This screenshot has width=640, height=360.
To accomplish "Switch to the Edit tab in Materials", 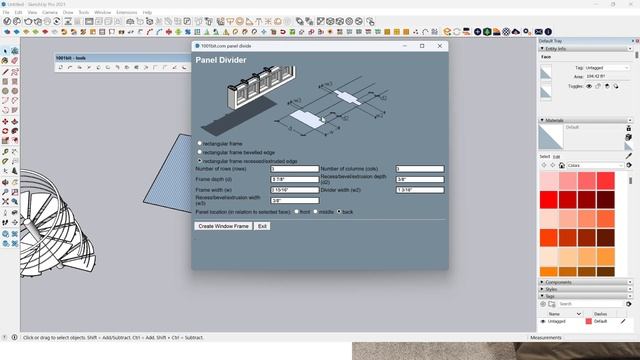I will [x=556, y=157].
